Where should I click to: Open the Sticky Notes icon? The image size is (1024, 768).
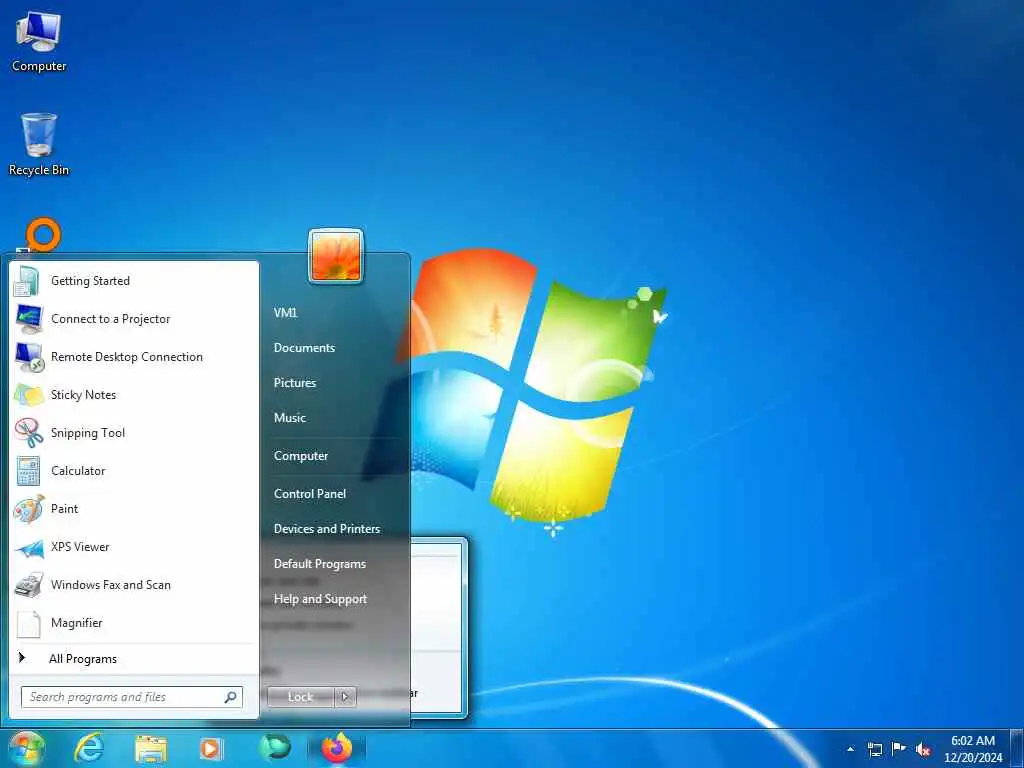click(28, 395)
